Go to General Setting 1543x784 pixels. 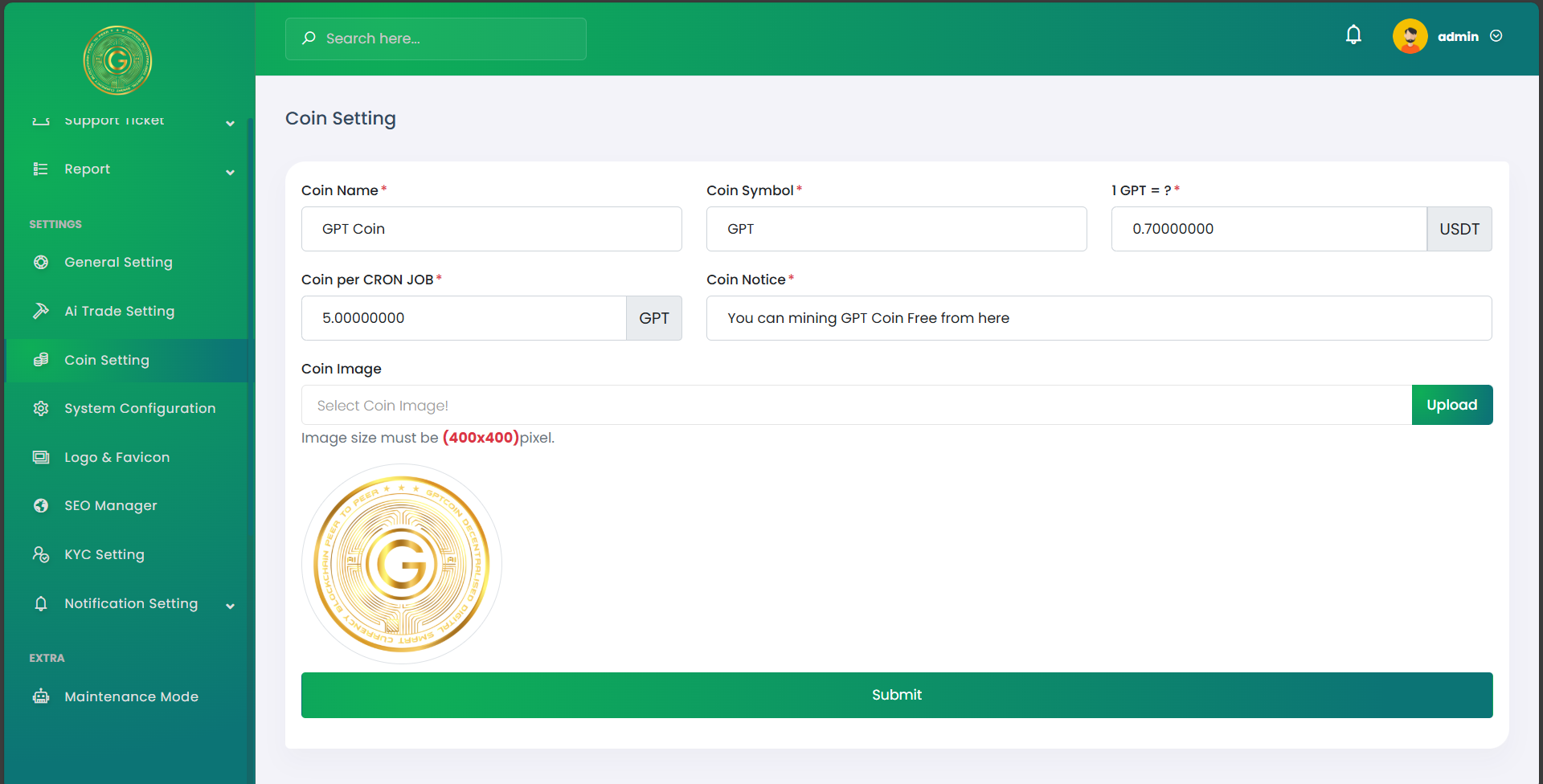tap(126, 262)
